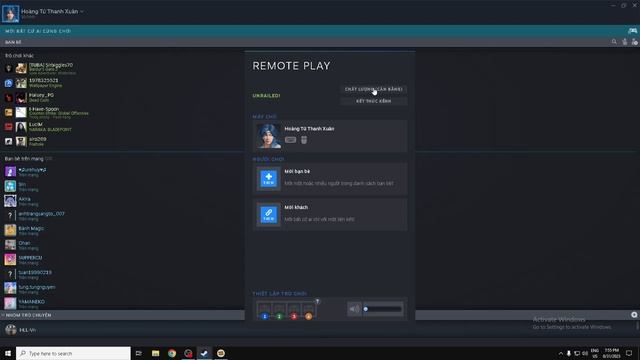This screenshot has width=640, height=360.
Task: Click the NARAKA game icon beside LuciM
Action: [x=9, y=127]
